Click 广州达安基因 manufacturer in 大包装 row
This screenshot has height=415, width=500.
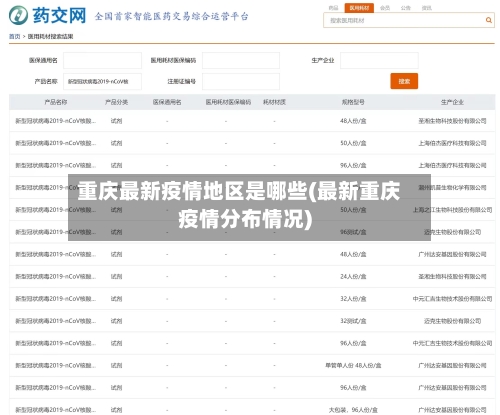[x=452, y=410]
